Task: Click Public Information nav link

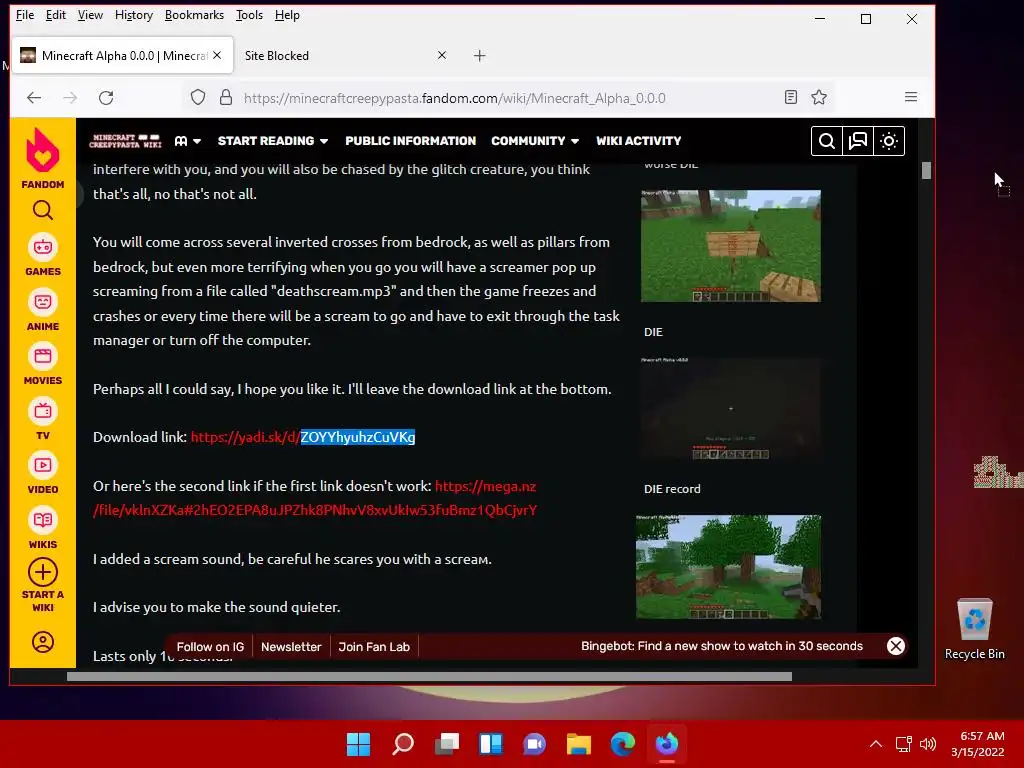Action: (411, 141)
